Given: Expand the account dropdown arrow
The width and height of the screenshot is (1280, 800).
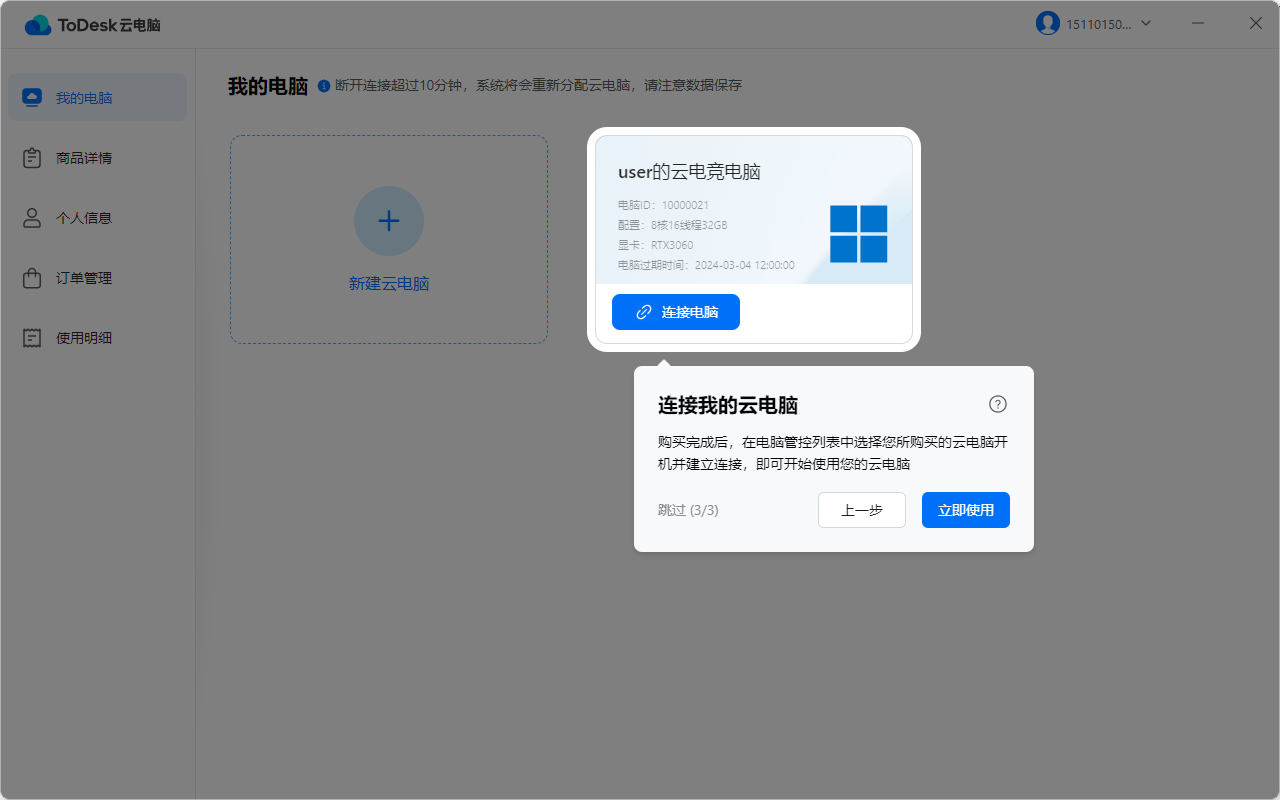Looking at the screenshot, I should coord(1146,23).
